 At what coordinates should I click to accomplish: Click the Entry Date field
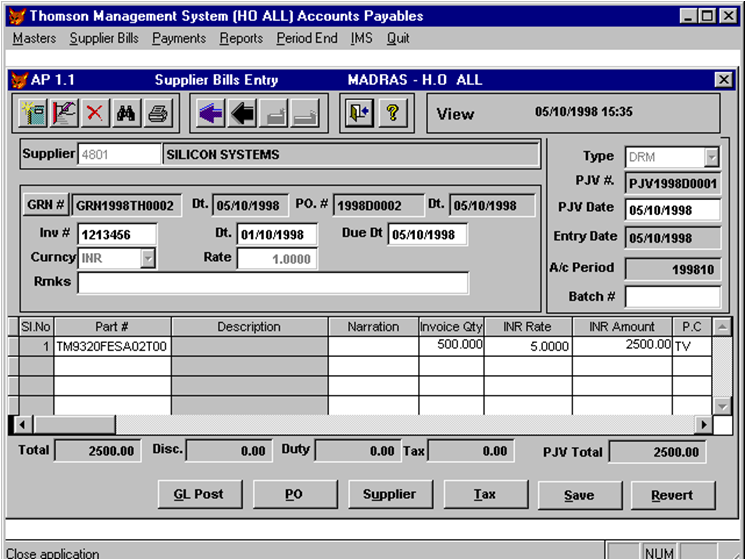click(673, 238)
